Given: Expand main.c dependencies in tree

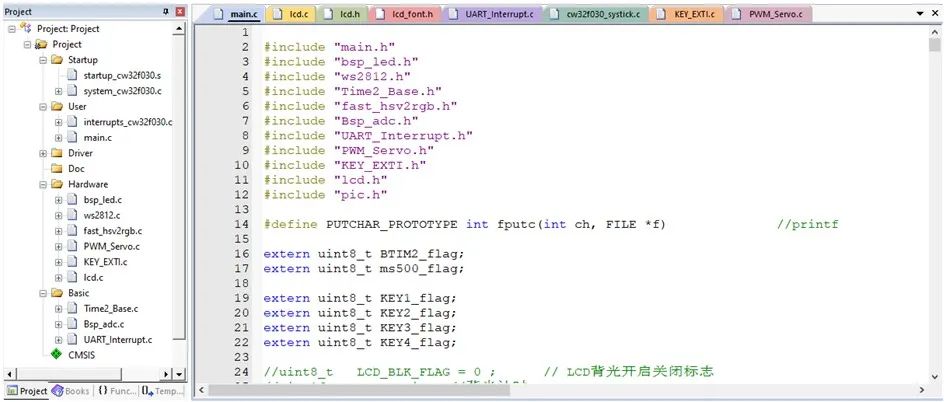Looking at the screenshot, I should (x=58, y=138).
